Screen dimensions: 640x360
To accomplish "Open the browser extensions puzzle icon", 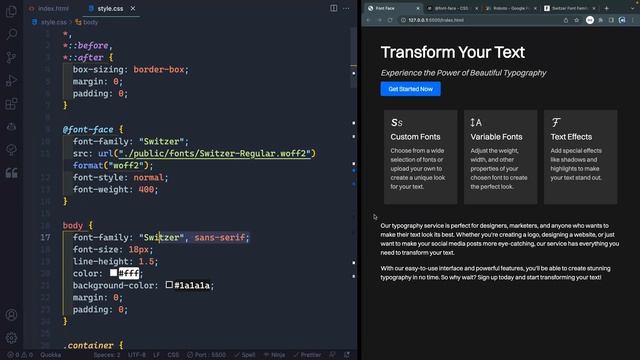I will pyautogui.click(x=601, y=20).
